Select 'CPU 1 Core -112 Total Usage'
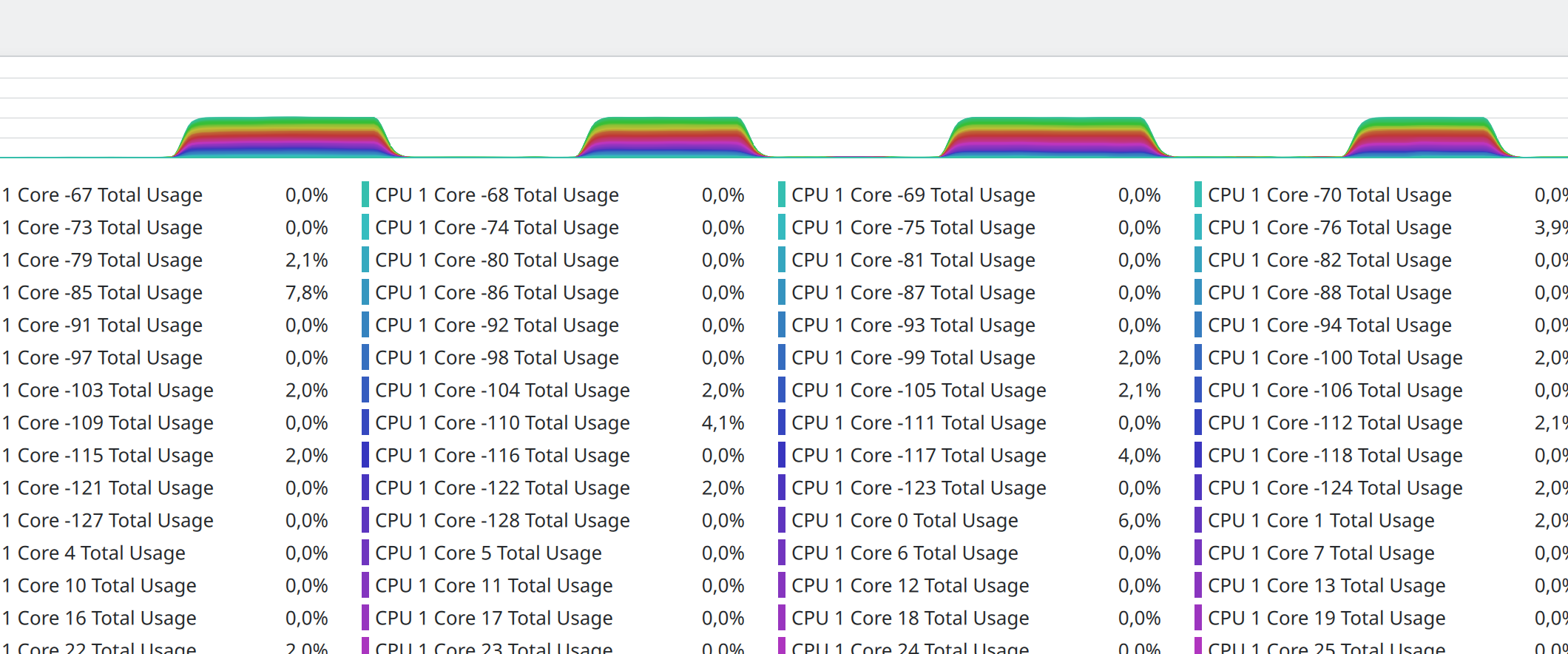 coord(1336,423)
